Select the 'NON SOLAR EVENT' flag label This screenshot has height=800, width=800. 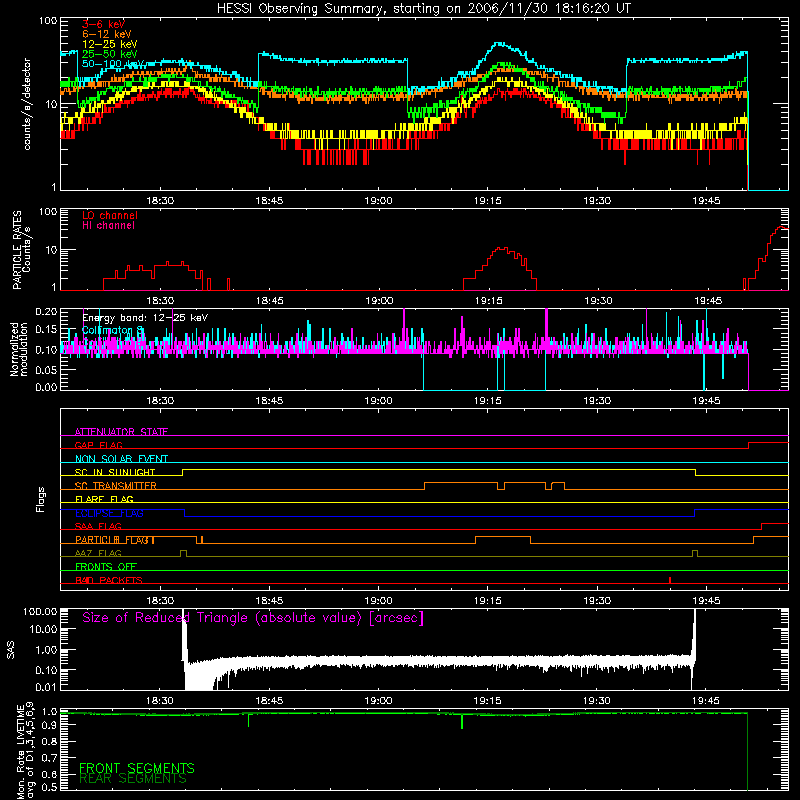pos(121,459)
